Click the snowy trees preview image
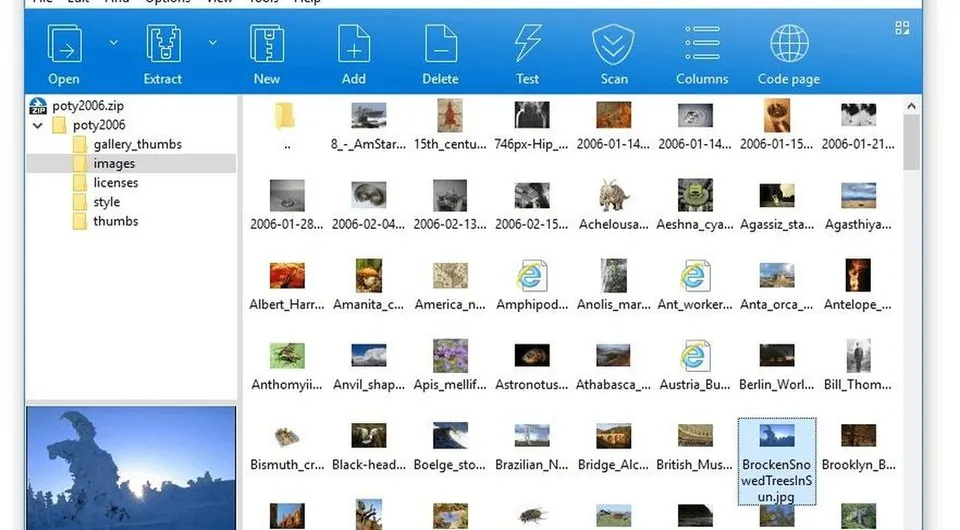The image size is (960, 530). pos(131,468)
